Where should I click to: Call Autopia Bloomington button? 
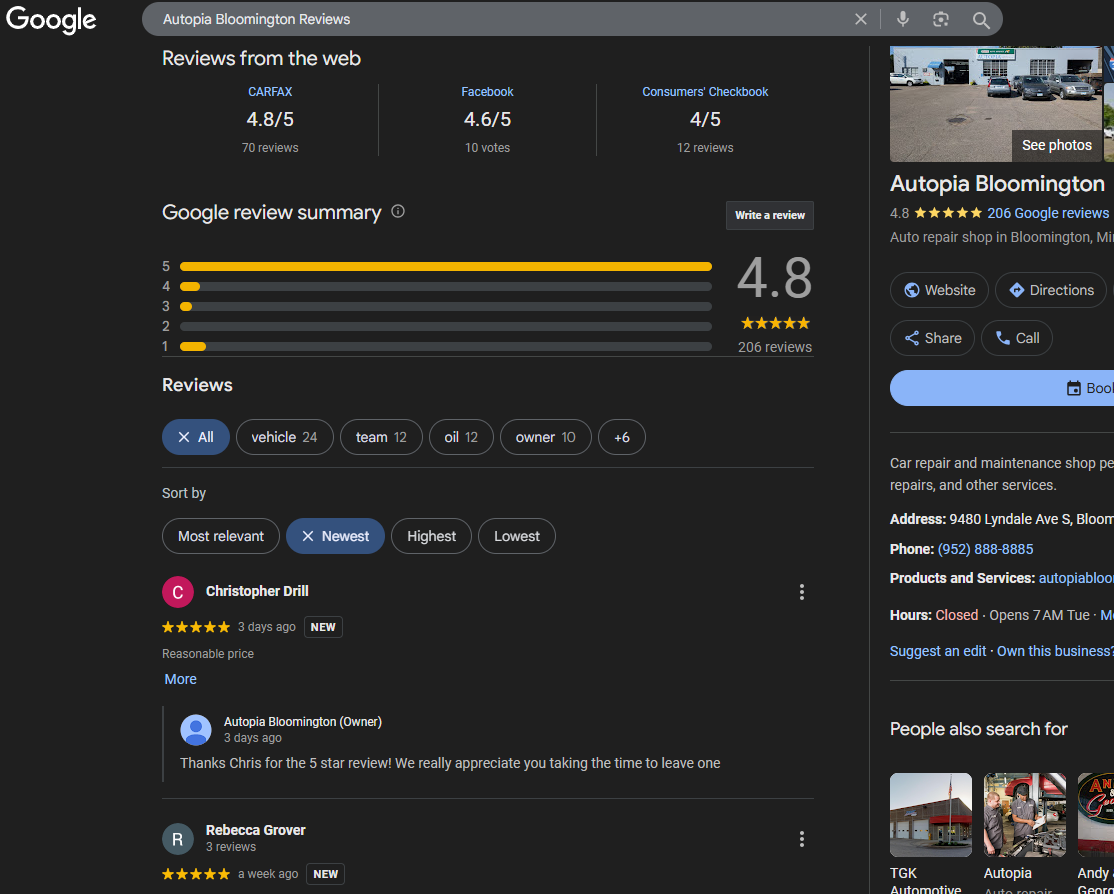(1017, 338)
